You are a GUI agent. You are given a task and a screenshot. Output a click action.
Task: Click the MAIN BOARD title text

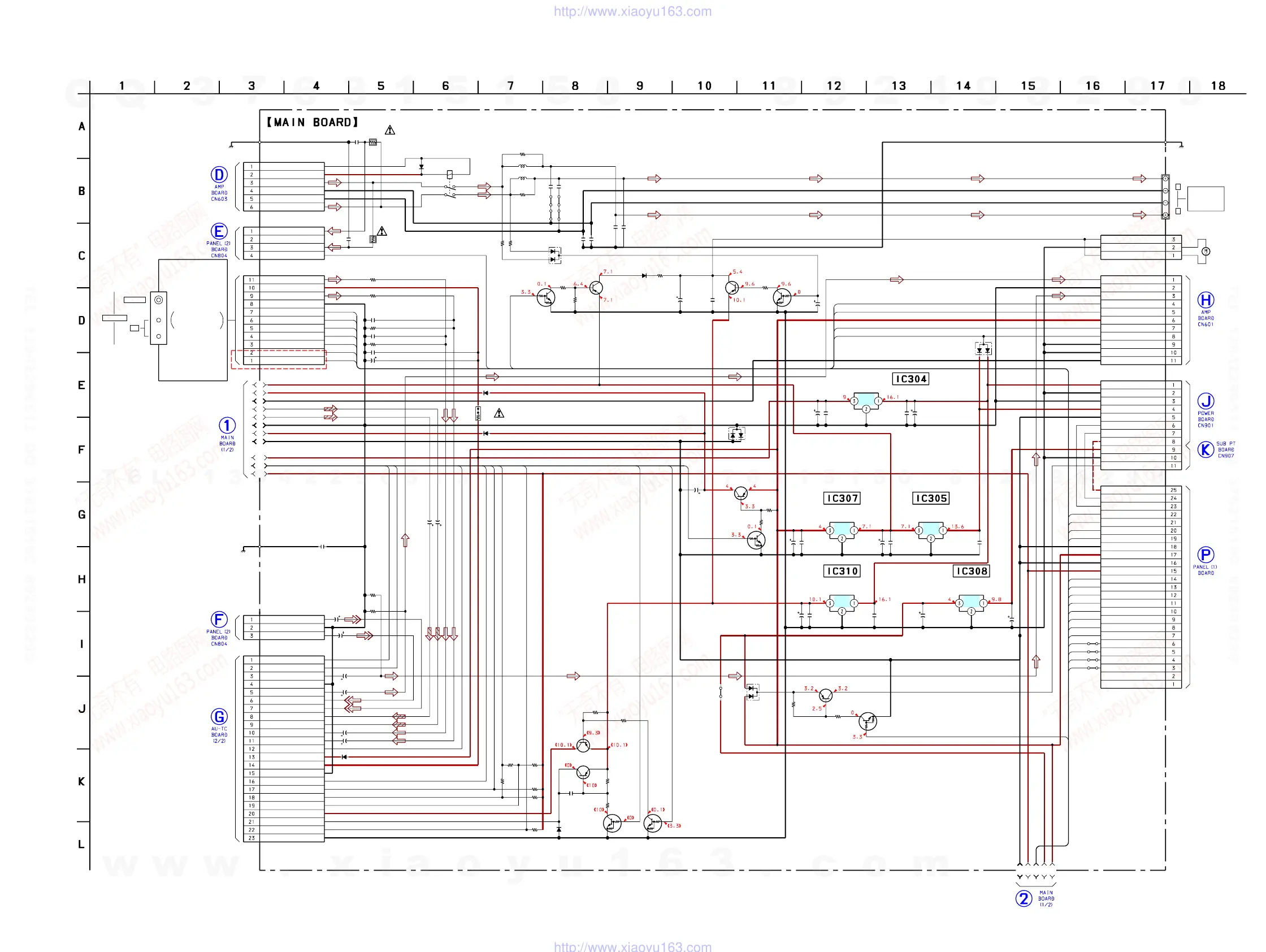coord(313,123)
